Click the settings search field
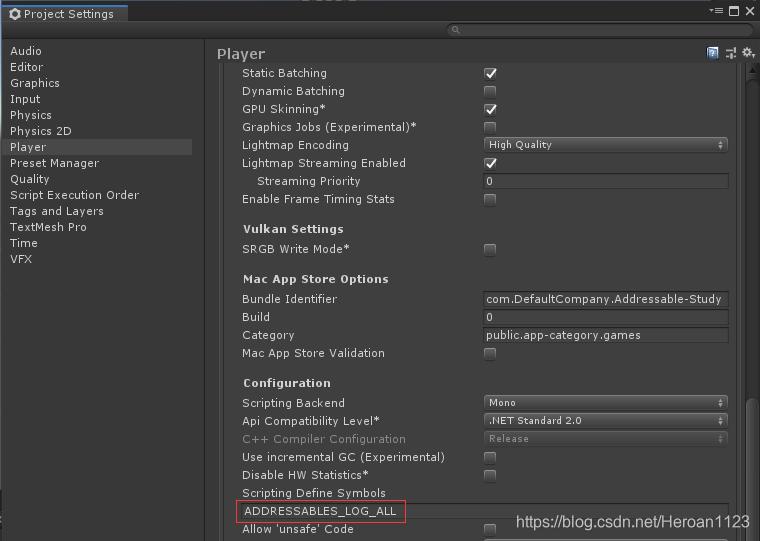Viewport: 760px width, 541px height. pos(600,30)
